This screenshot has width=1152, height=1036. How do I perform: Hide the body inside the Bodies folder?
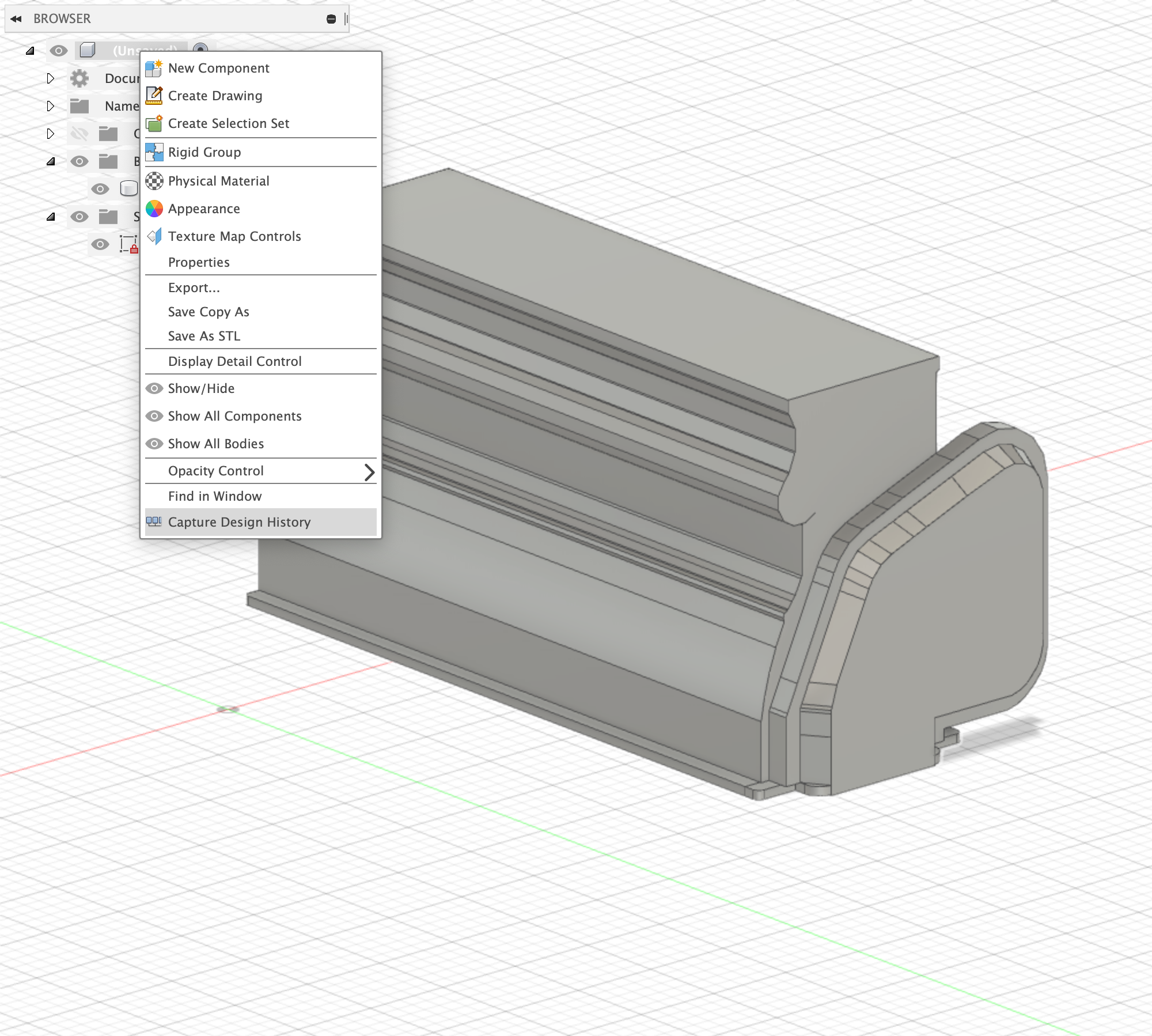[100, 189]
